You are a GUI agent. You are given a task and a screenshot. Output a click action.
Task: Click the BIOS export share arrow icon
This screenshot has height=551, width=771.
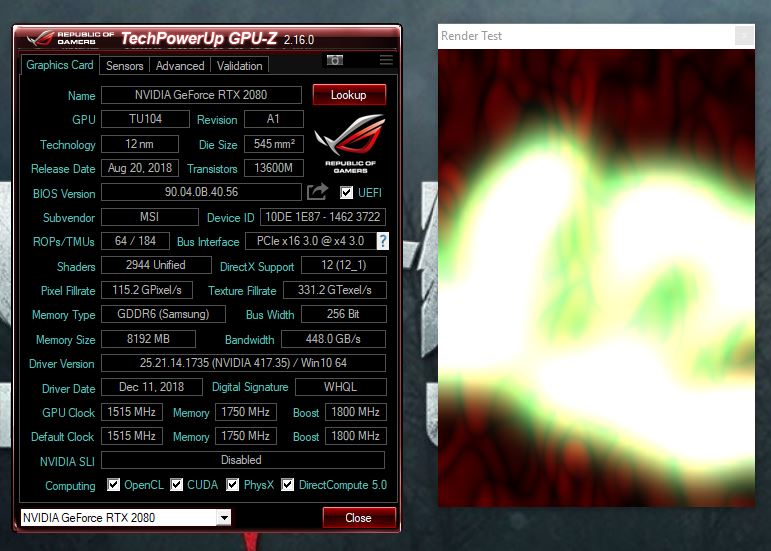pyautogui.click(x=317, y=192)
